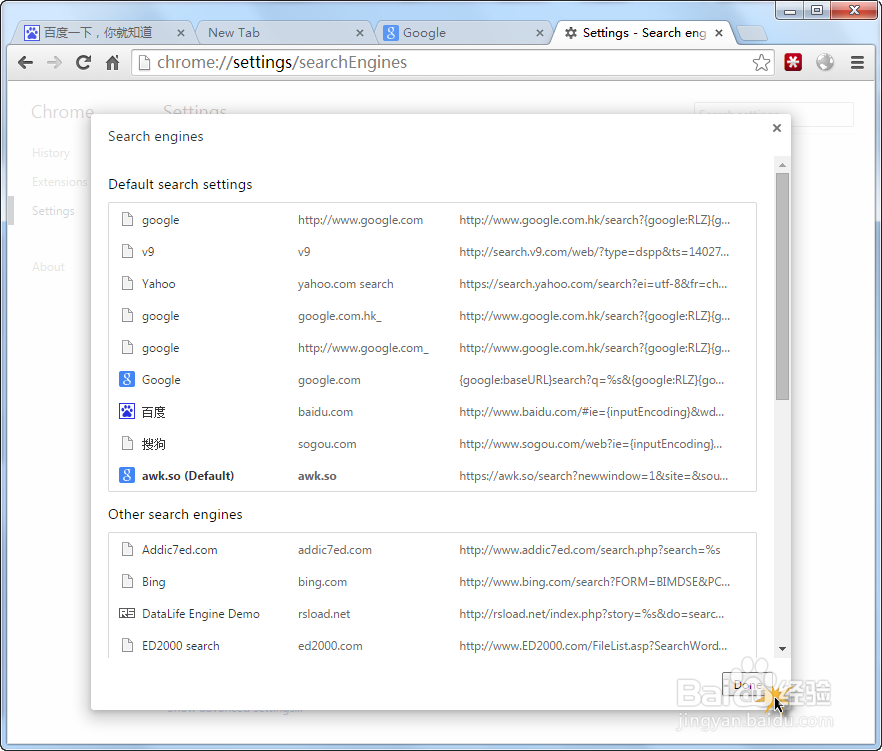882x751 pixels.
Task: Select the Settings - Search engines tab
Action: [644, 33]
